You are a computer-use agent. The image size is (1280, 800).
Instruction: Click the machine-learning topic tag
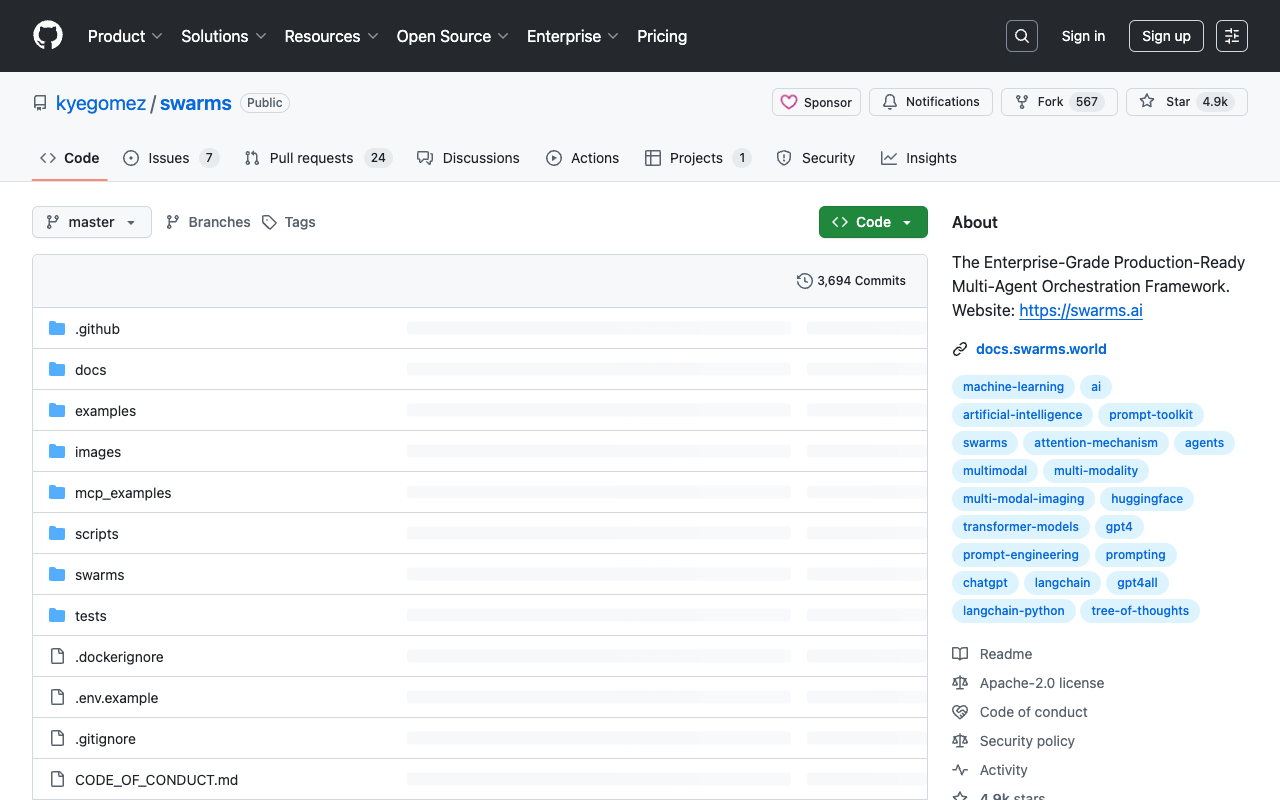pyautogui.click(x=1013, y=387)
